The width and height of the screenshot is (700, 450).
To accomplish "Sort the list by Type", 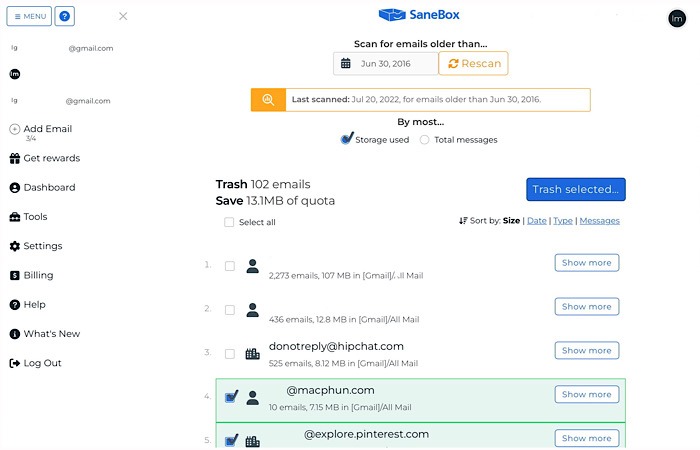I will click(x=563, y=221).
